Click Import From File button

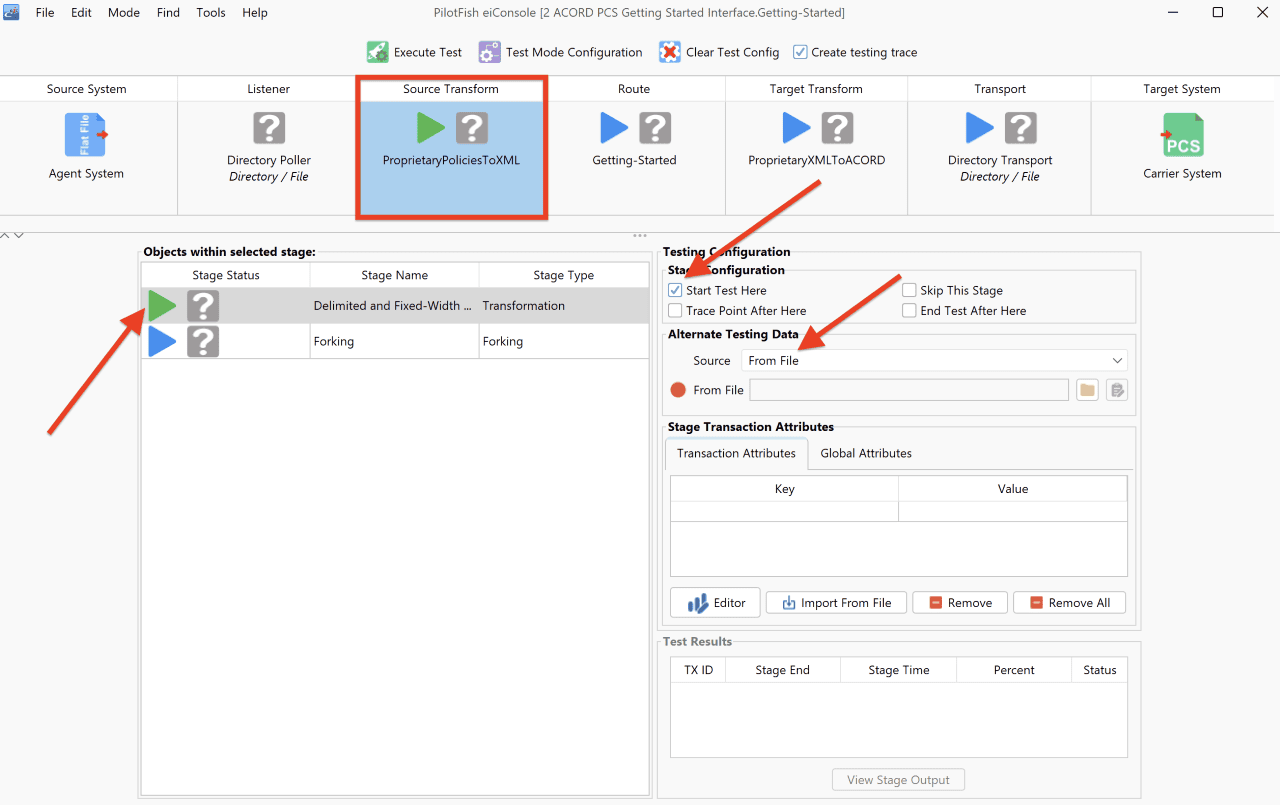pyautogui.click(x=836, y=603)
